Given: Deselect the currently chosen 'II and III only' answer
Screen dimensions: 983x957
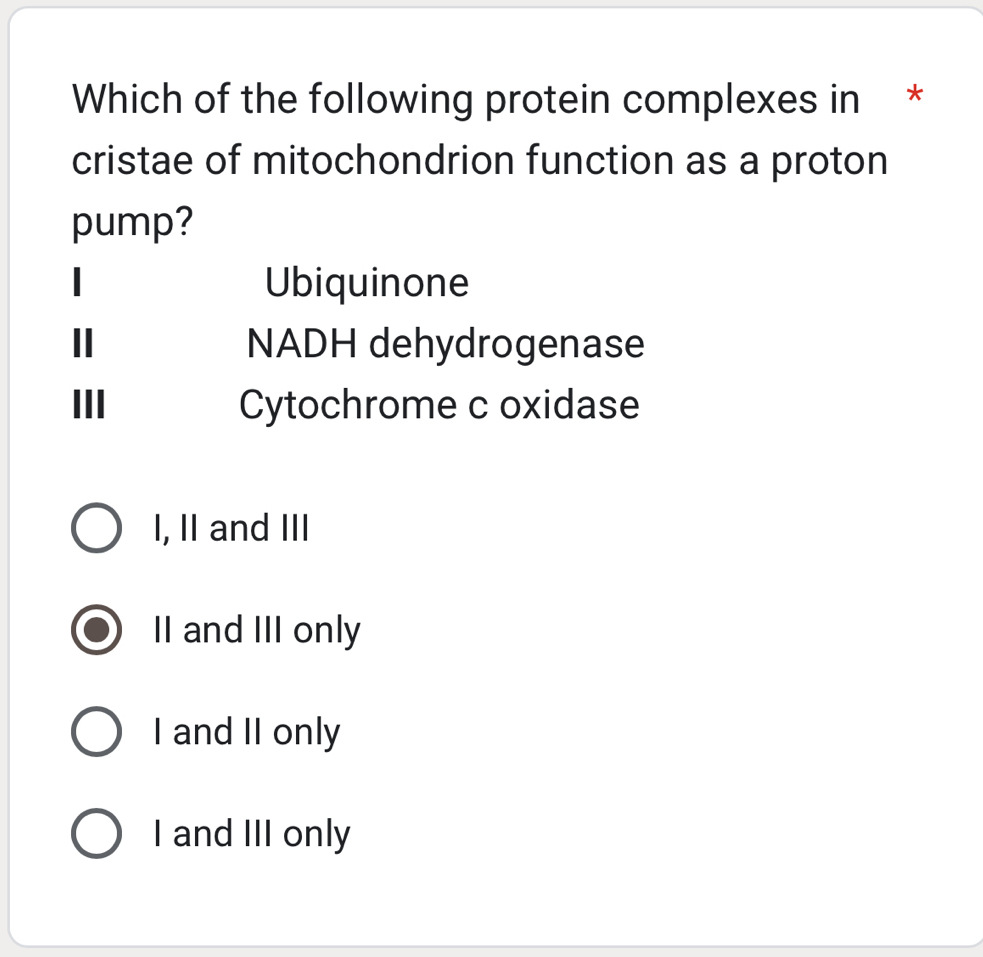Looking at the screenshot, I should point(97,630).
